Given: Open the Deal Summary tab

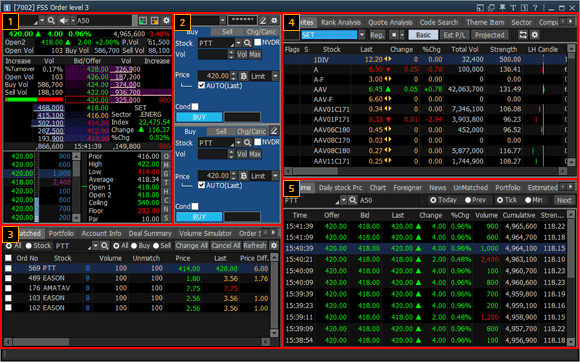Looking at the screenshot, I should [150, 234].
